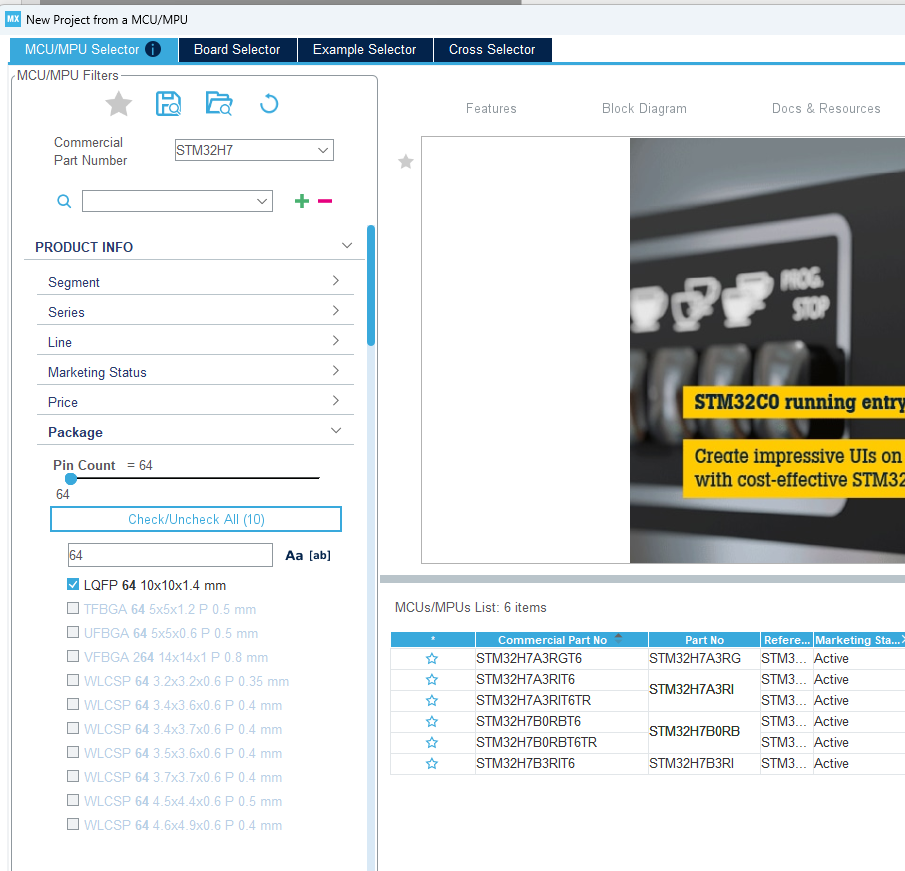905x871 pixels.
Task: Check WLCSP 64 4.5x4.4x0.6 package
Action: [x=73, y=800]
